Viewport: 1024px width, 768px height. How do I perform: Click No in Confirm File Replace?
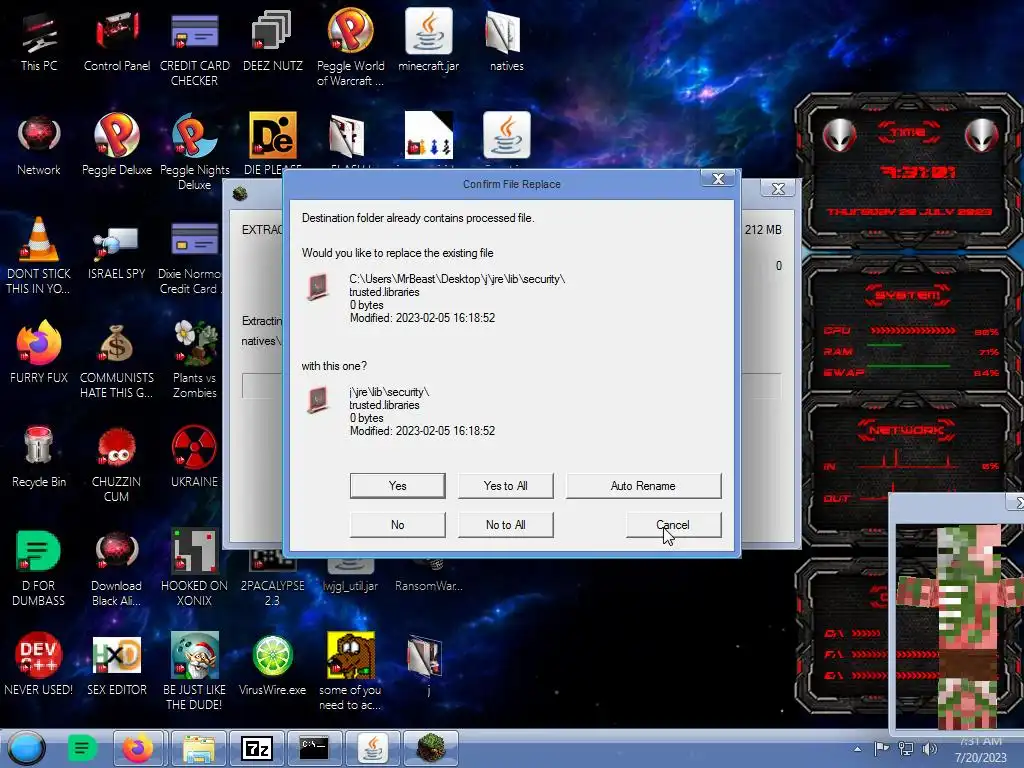point(397,525)
